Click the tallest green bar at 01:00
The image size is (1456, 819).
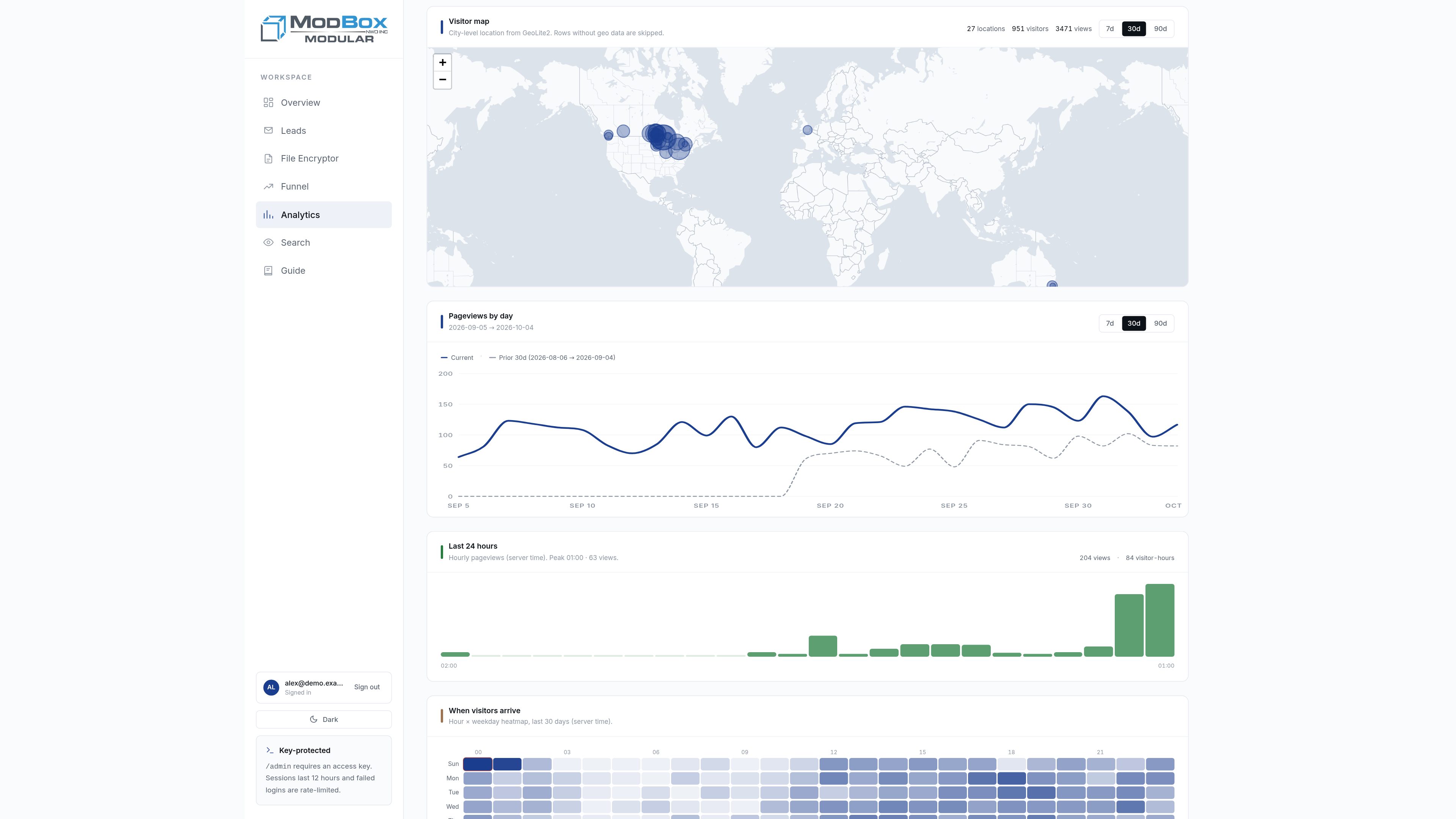1160,620
